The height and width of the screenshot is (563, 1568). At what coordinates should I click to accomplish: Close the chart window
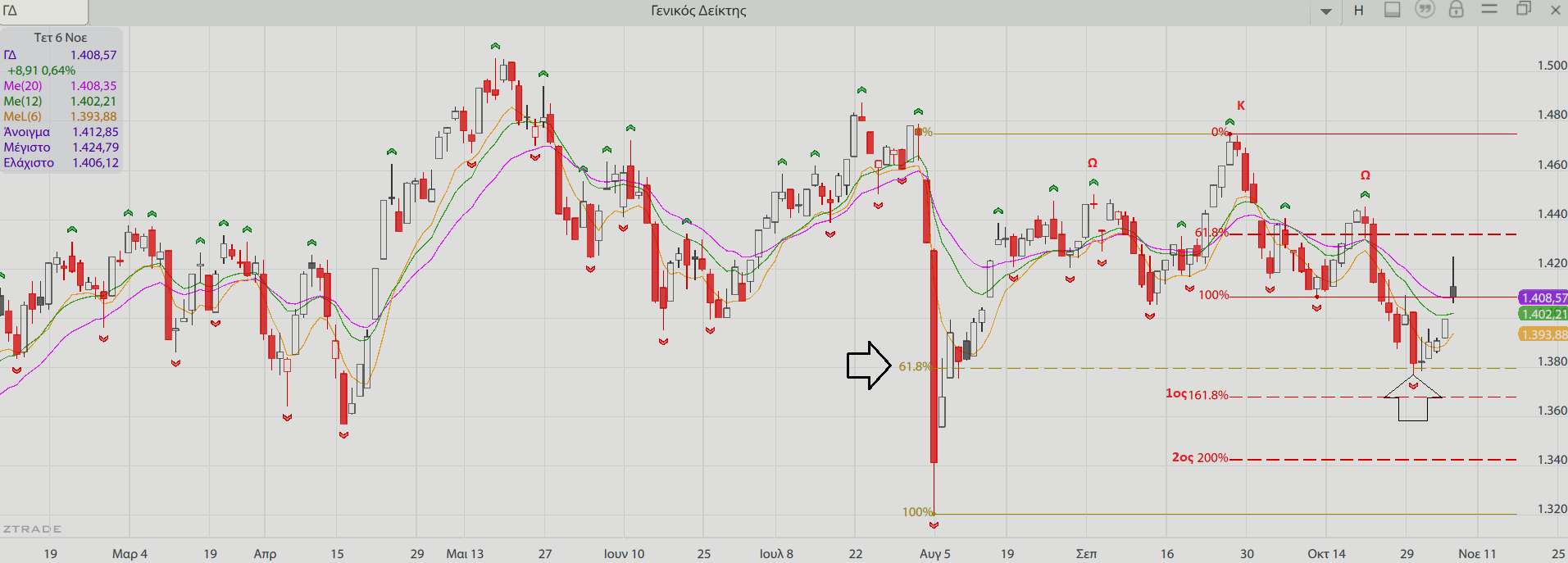click(x=1555, y=10)
